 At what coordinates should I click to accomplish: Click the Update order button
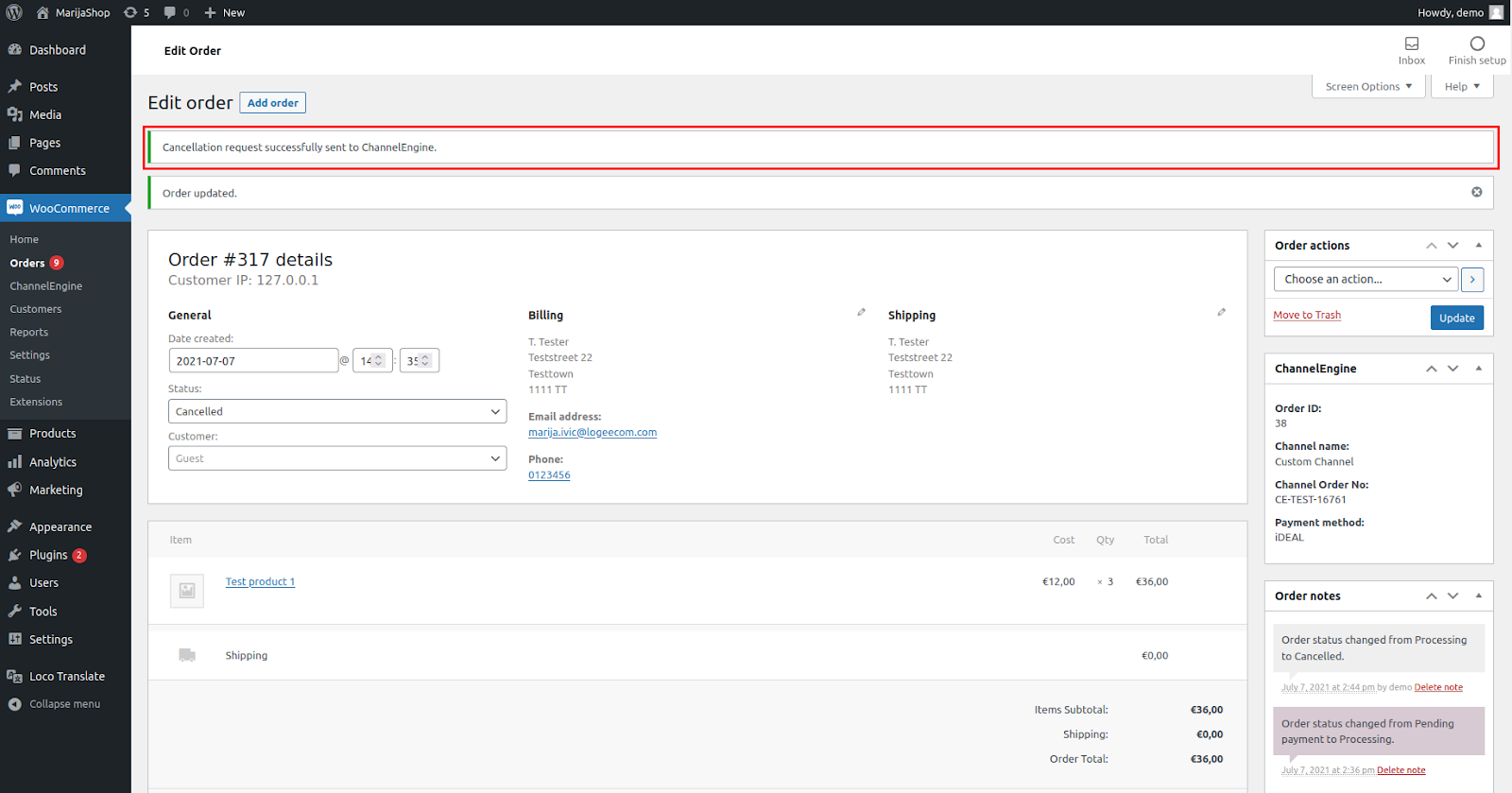coord(1456,319)
